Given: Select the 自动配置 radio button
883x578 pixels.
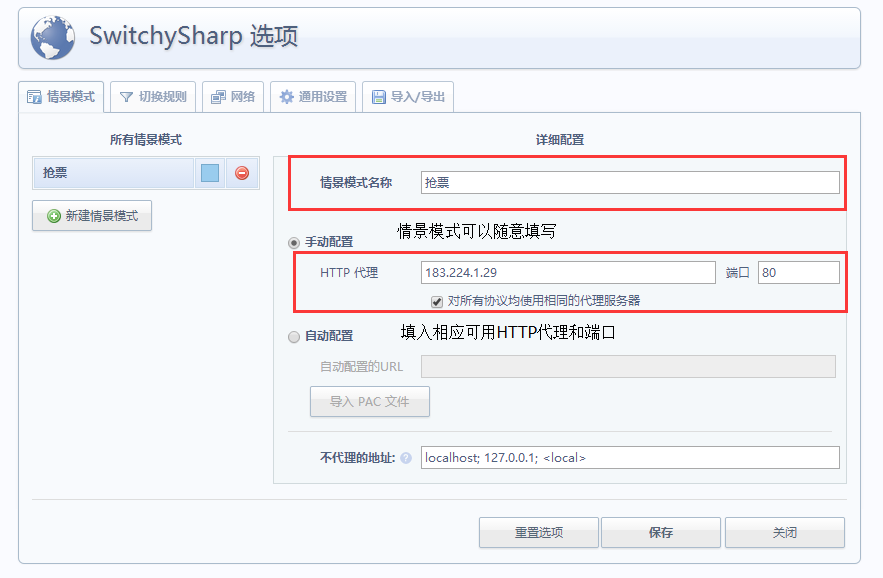Looking at the screenshot, I should [x=294, y=337].
